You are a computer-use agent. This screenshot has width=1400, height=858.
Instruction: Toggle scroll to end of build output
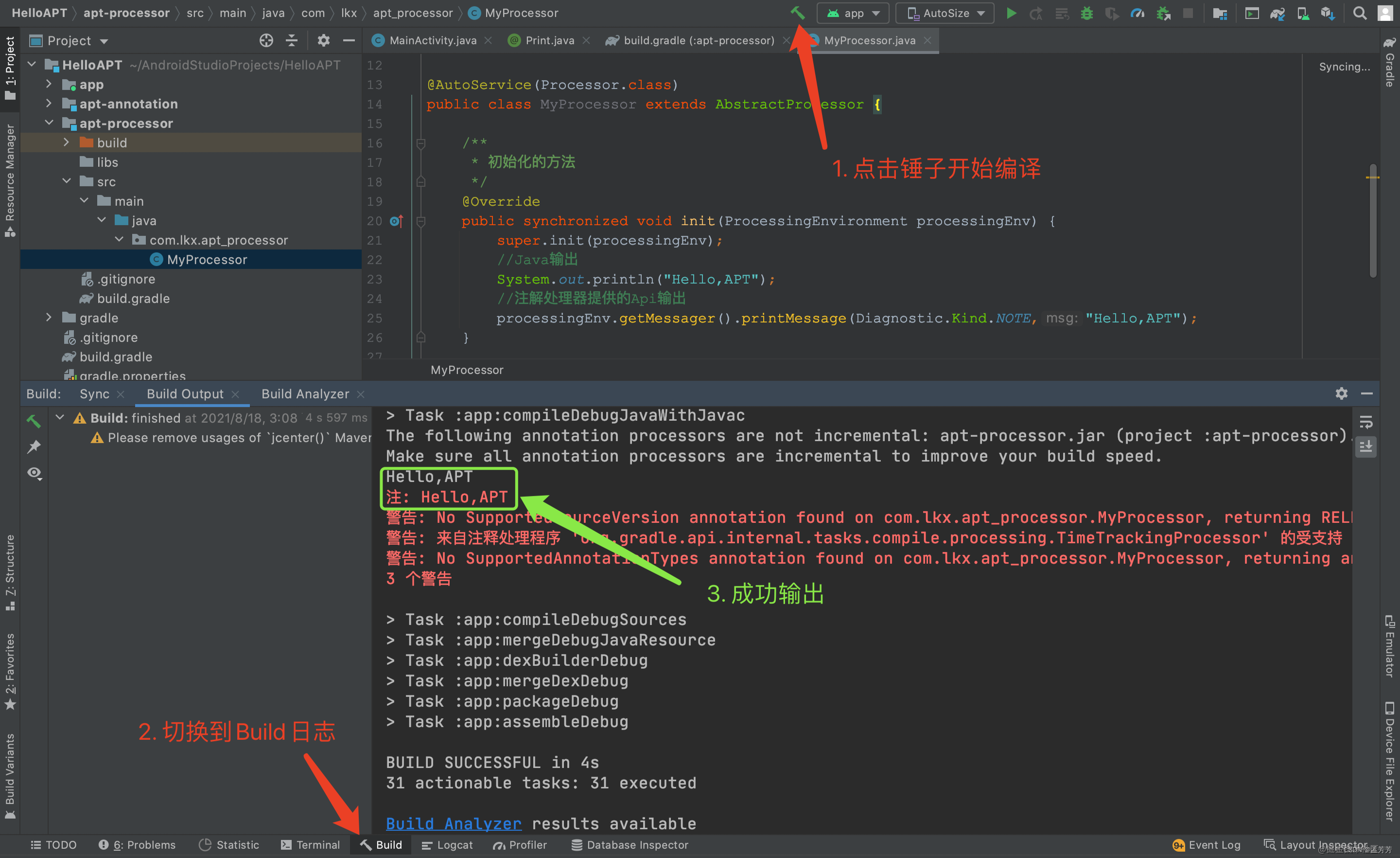click(x=1366, y=447)
